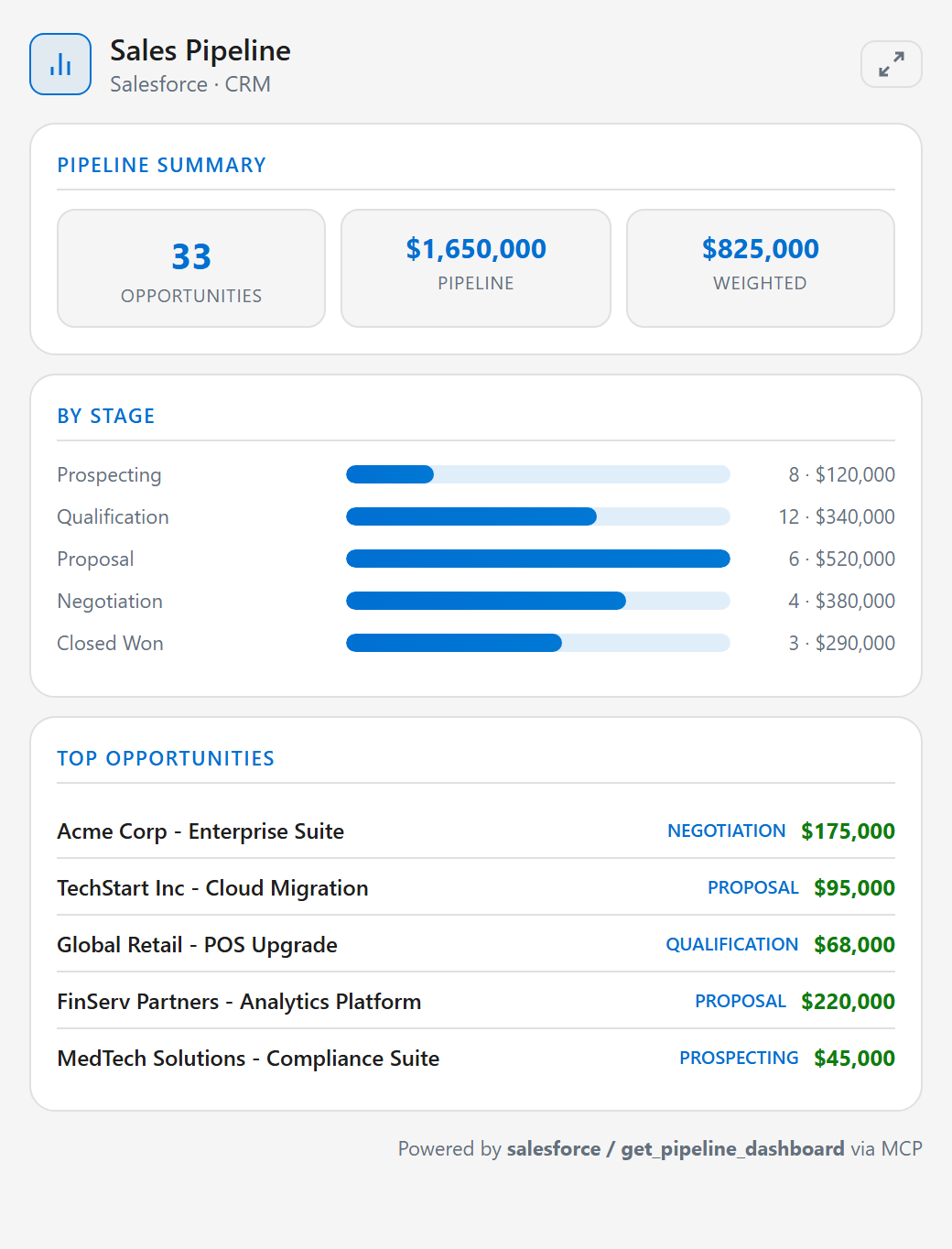
Task: Click the TOP OPPORTUNITIES heading
Action: [166, 758]
